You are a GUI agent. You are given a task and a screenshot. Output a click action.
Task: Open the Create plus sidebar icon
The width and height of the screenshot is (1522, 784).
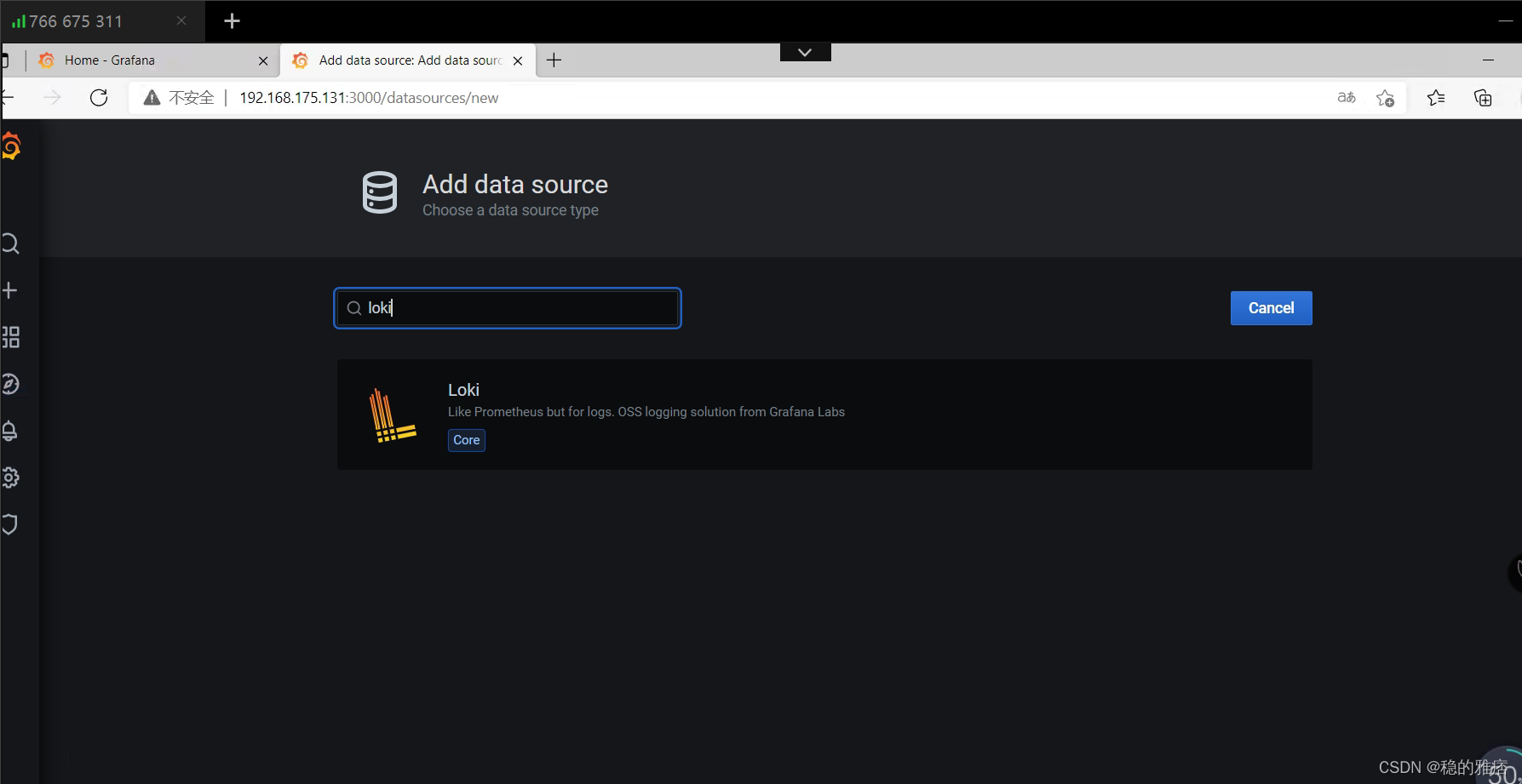10,290
